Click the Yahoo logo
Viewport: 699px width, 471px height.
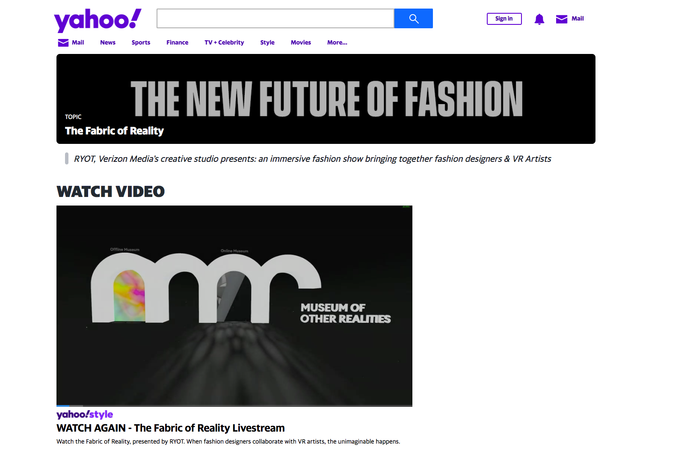coord(98,20)
